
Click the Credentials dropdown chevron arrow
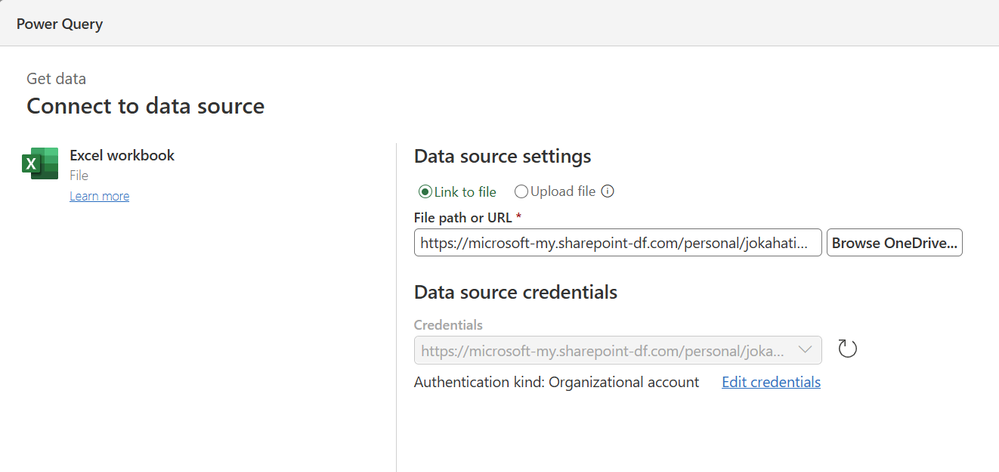tap(805, 350)
